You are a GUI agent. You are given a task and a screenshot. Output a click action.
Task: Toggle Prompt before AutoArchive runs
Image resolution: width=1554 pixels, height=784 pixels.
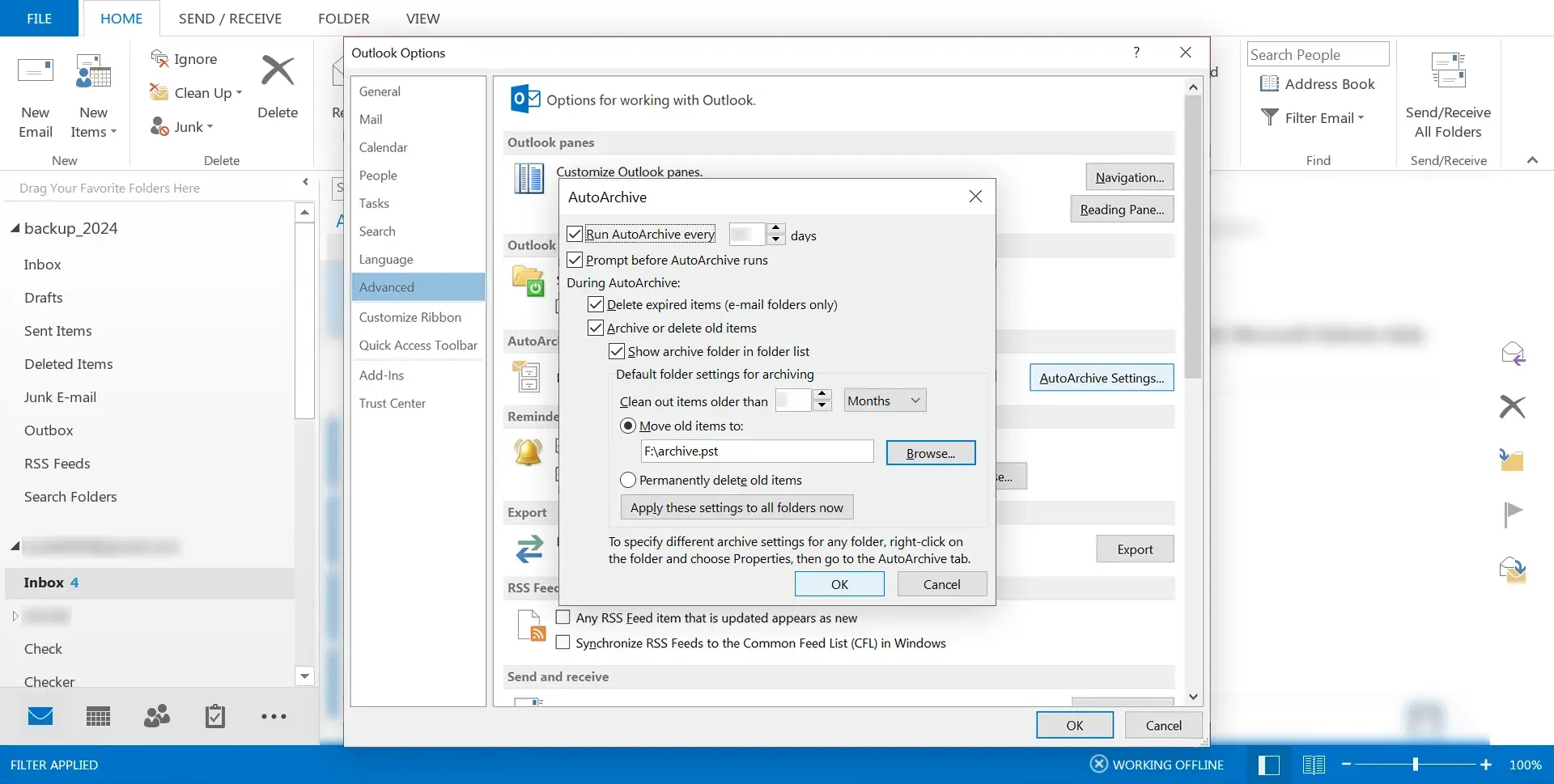coord(575,260)
